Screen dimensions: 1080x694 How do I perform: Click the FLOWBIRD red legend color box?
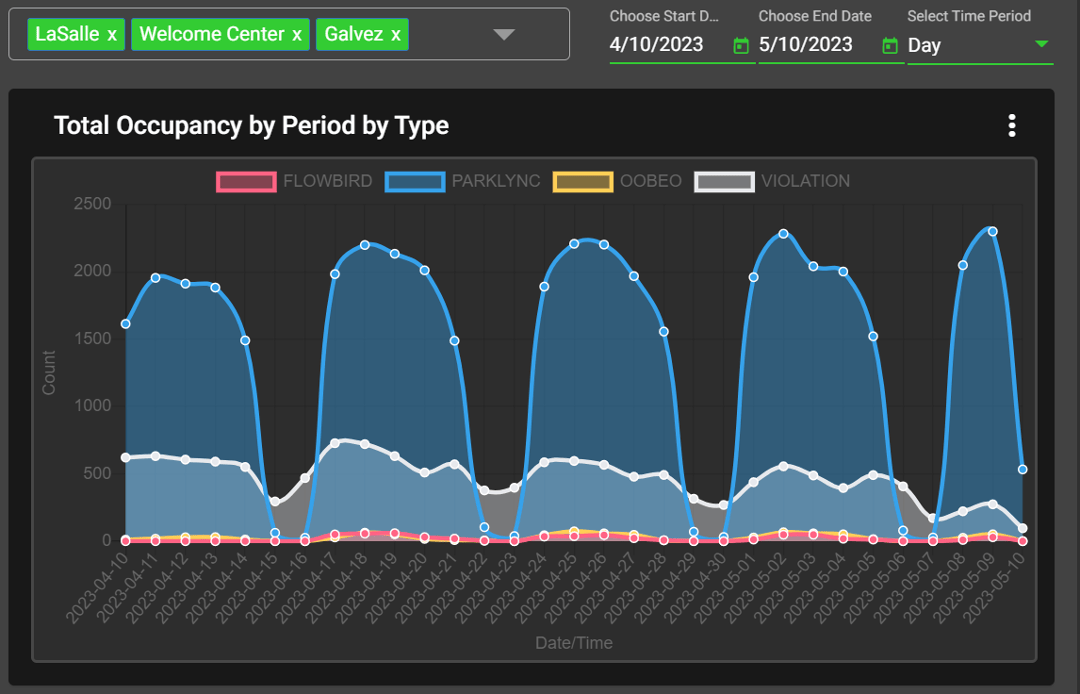point(246,181)
